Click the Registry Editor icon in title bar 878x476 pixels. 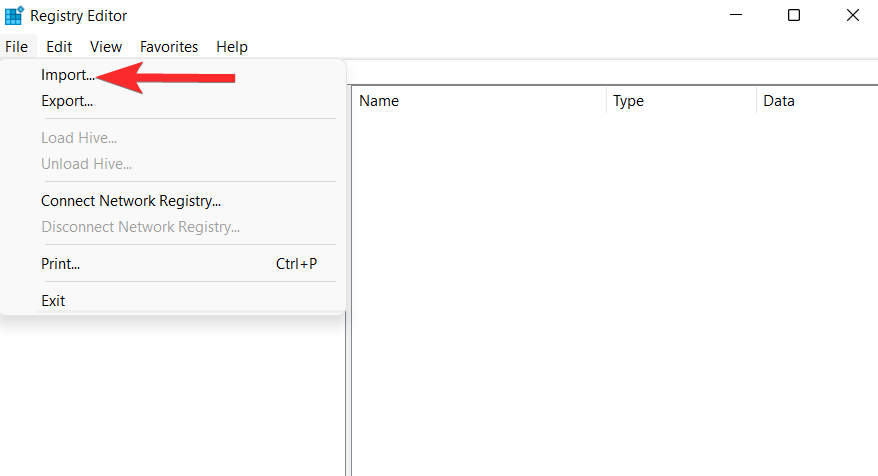point(14,16)
